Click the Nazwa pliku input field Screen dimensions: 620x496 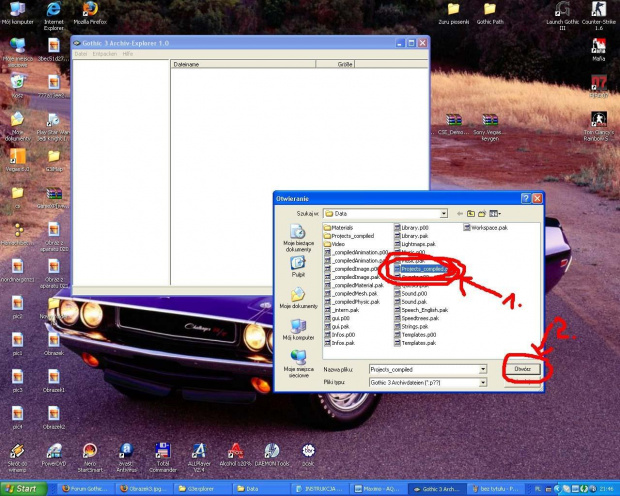424,369
